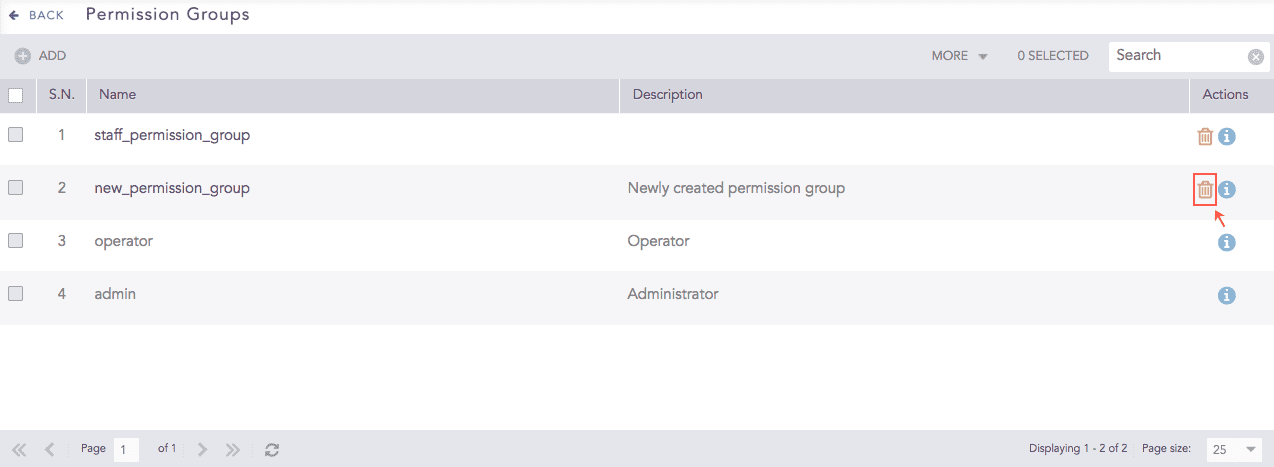
Task: Delete new_permission_group using trash icon
Action: click(1205, 189)
